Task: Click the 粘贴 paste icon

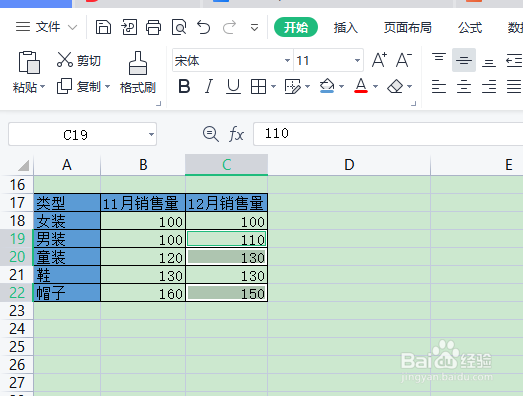Action: (x=29, y=62)
